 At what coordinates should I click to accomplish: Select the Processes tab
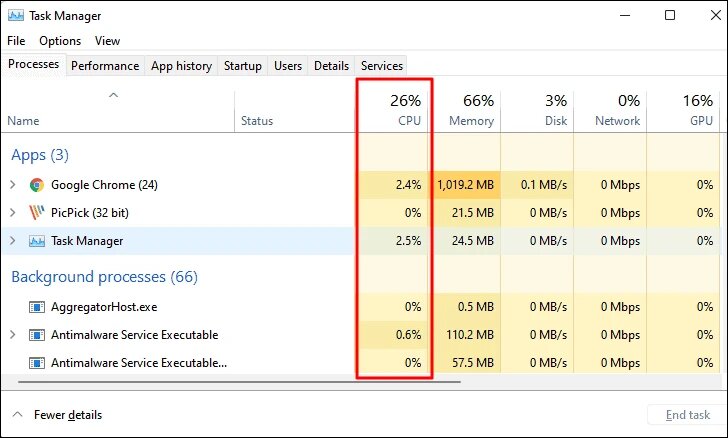pos(33,64)
